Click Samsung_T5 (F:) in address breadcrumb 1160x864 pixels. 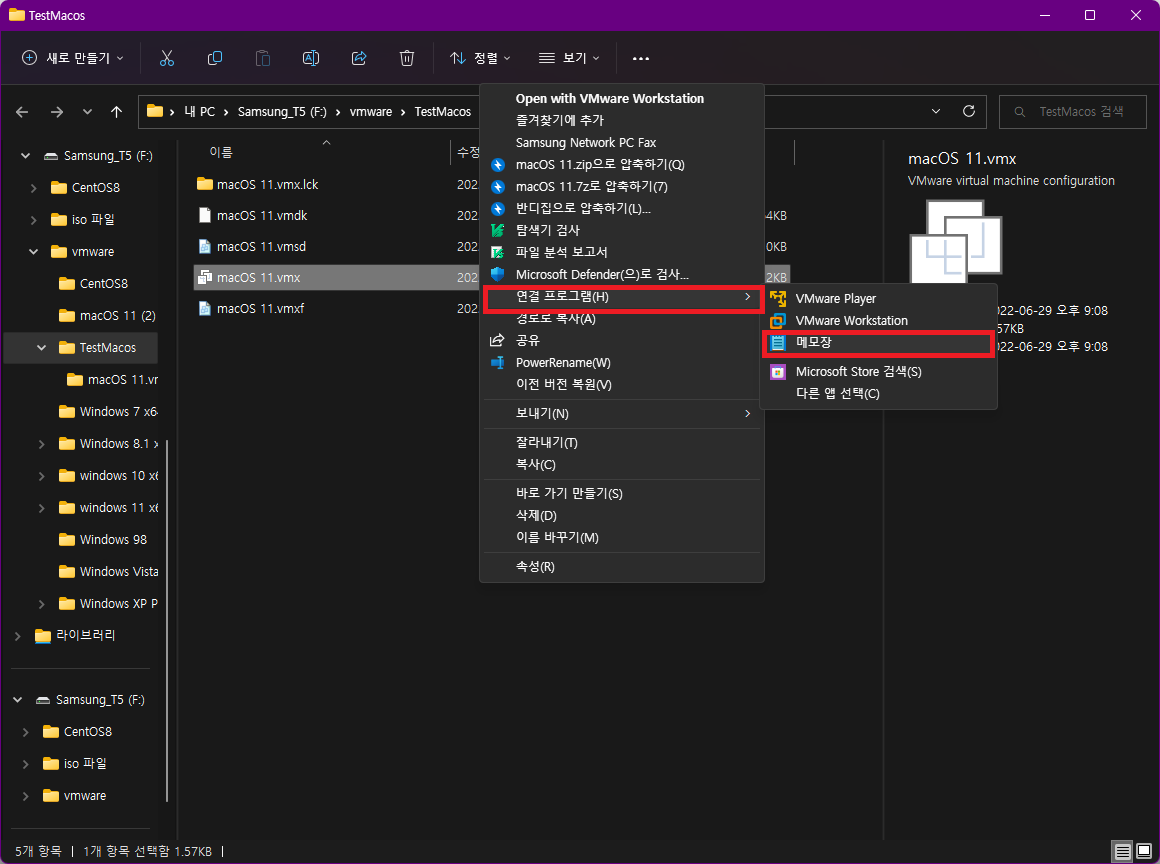(282, 112)
